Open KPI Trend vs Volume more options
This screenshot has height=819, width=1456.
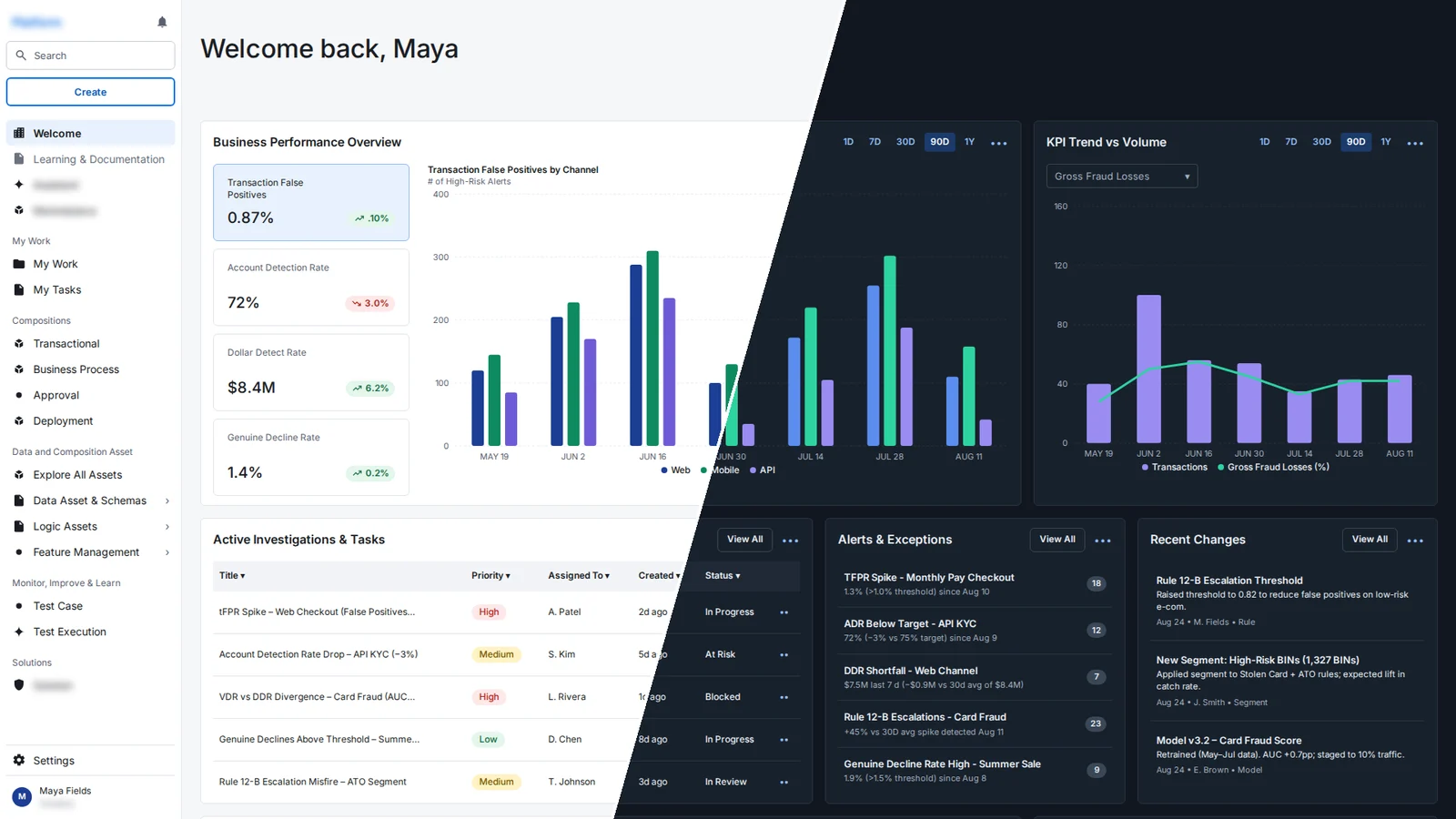[x=1415, y=143]
